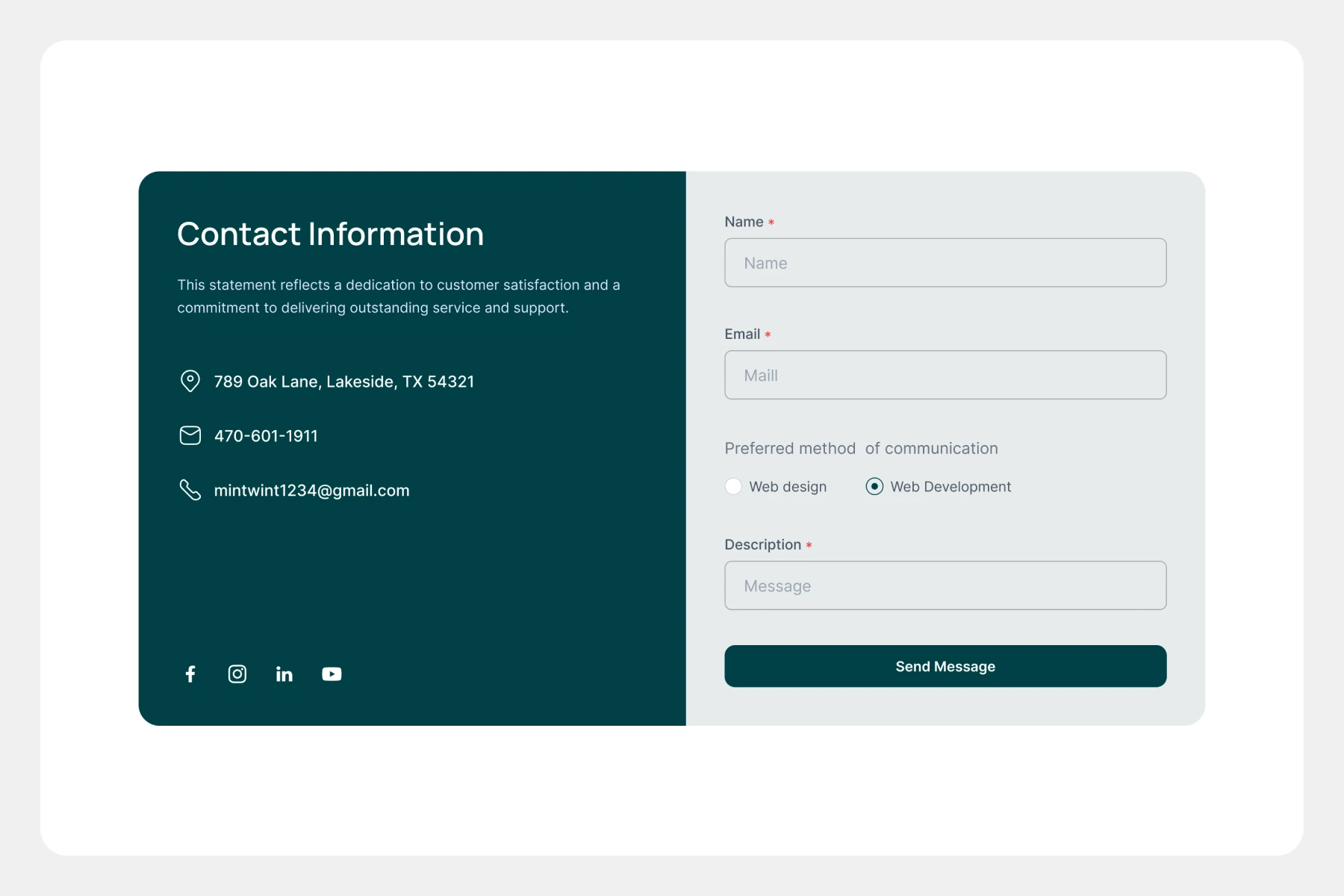Click the Description field label
Screen dimensions: 1344x896
[x=762, y=544]
